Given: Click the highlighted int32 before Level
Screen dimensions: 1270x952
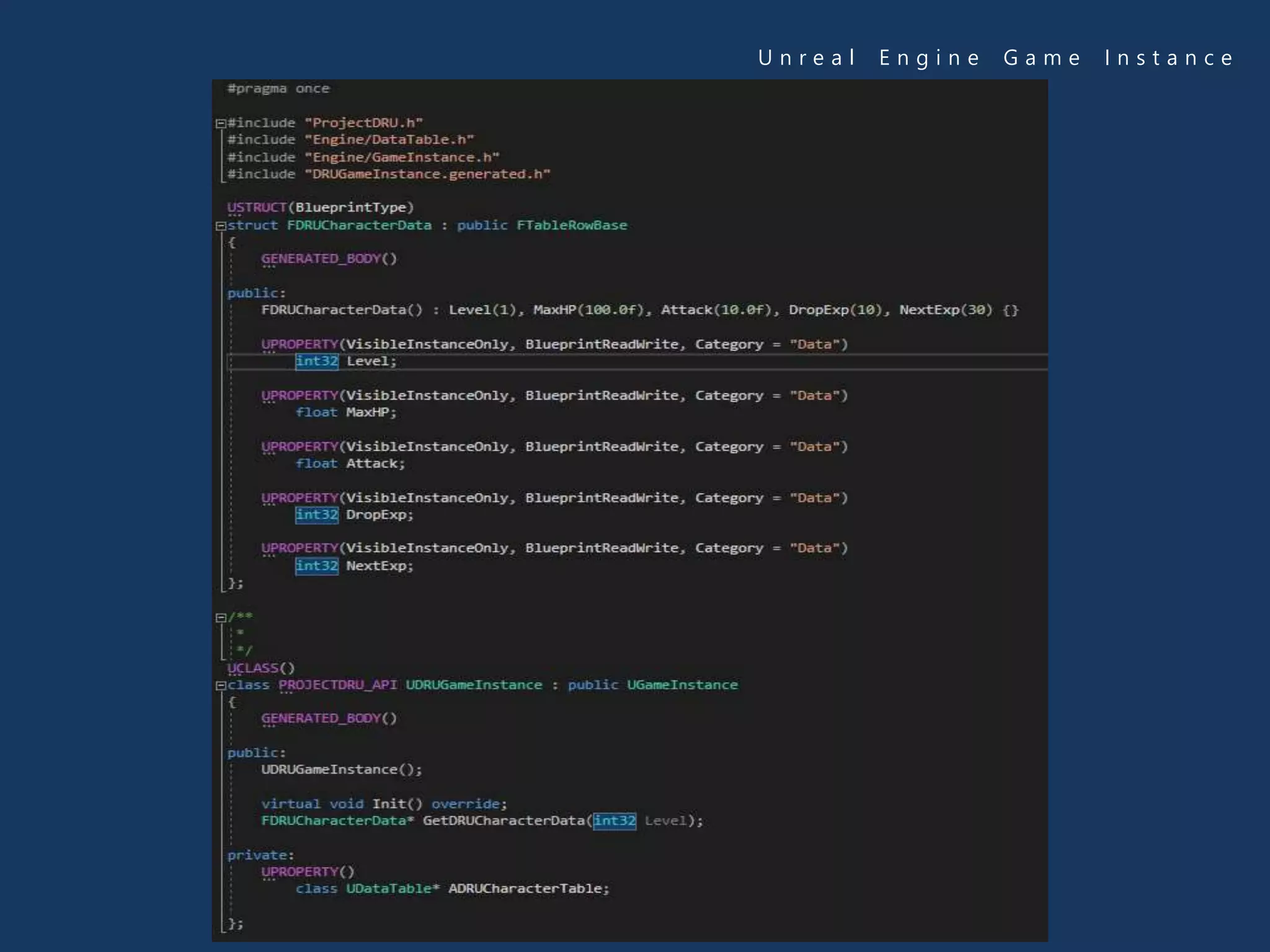Looking at the screenshot, I should point(317,361).
